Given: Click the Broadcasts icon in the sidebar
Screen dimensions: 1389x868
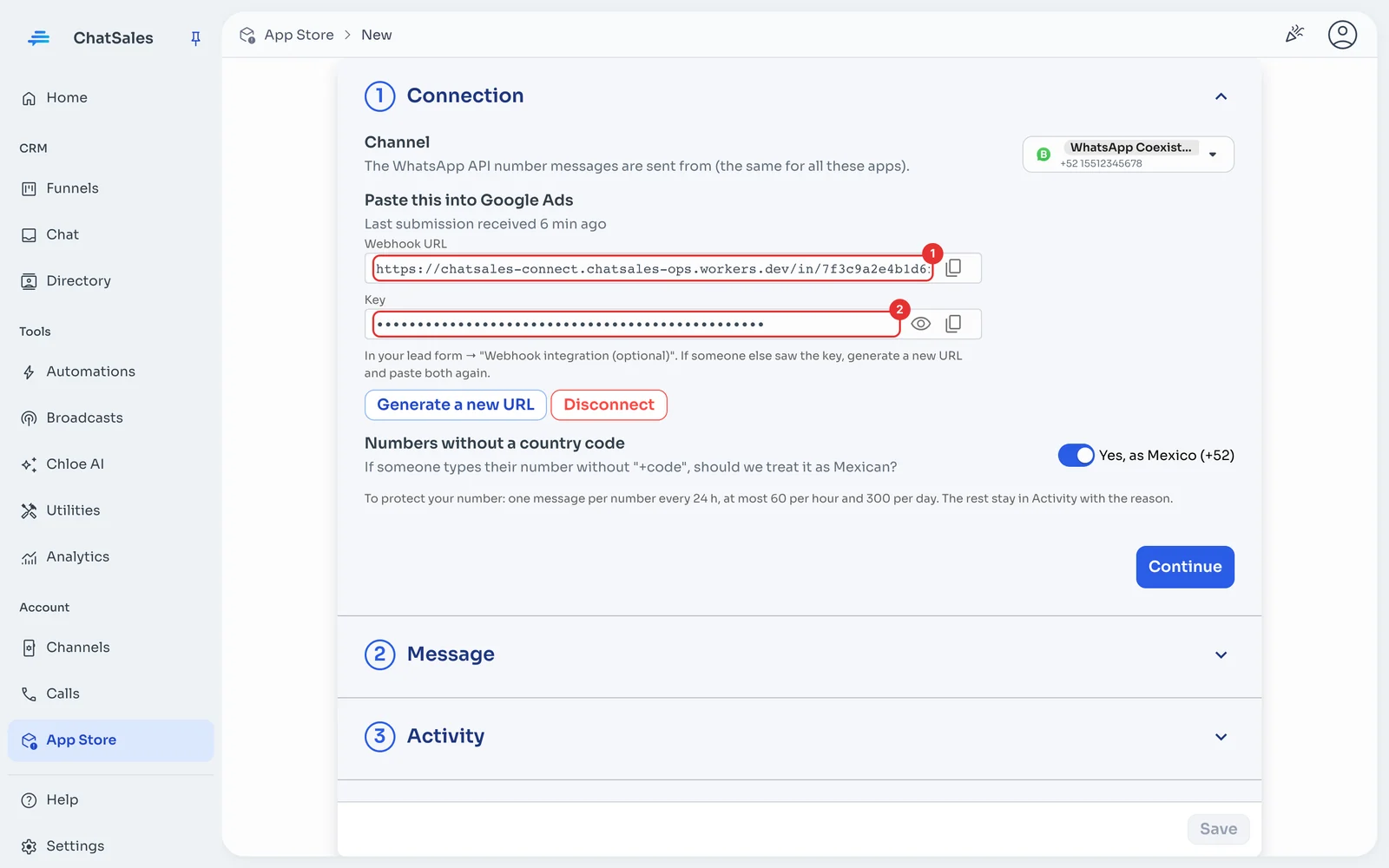Looking at the screenshot, I should point(29,418).
